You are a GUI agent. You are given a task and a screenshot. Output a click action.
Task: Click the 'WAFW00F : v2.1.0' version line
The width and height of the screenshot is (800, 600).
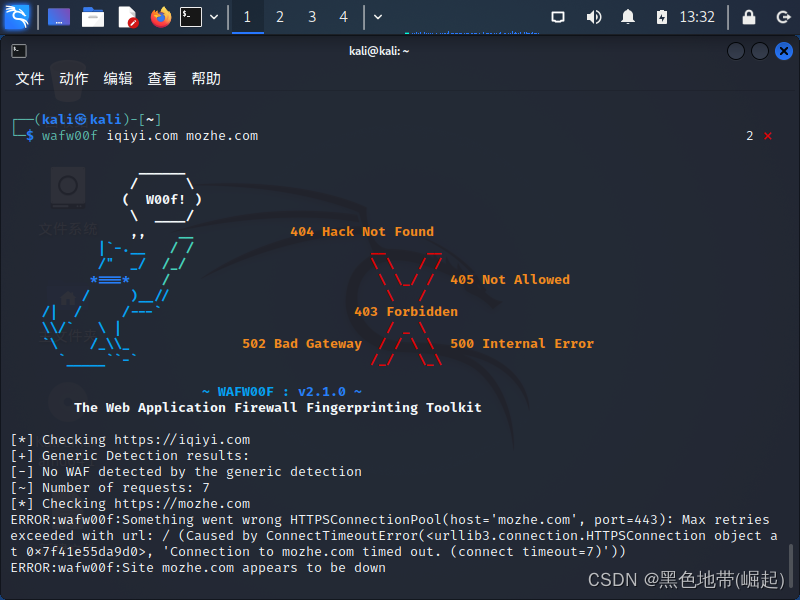[x=282, y=391]
